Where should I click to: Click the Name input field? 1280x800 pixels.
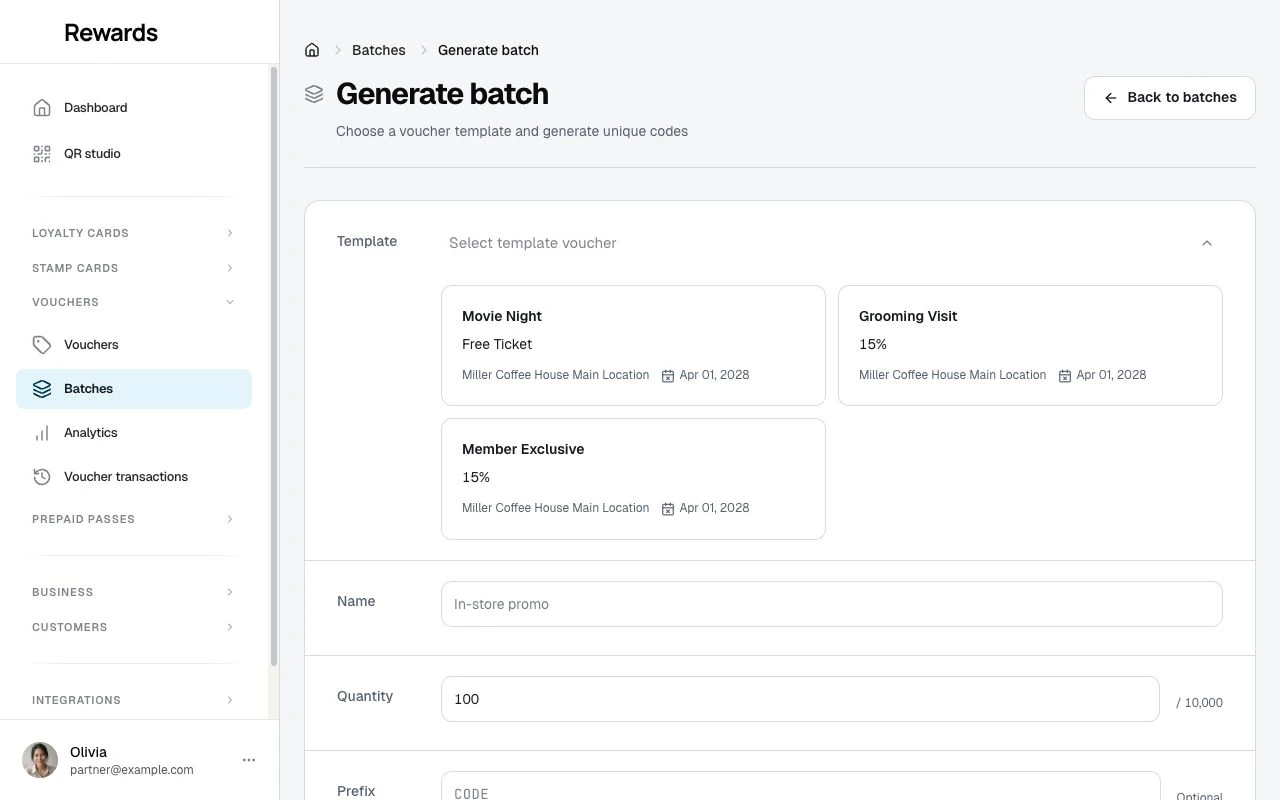pyautogui.click(x=832, y=604)
